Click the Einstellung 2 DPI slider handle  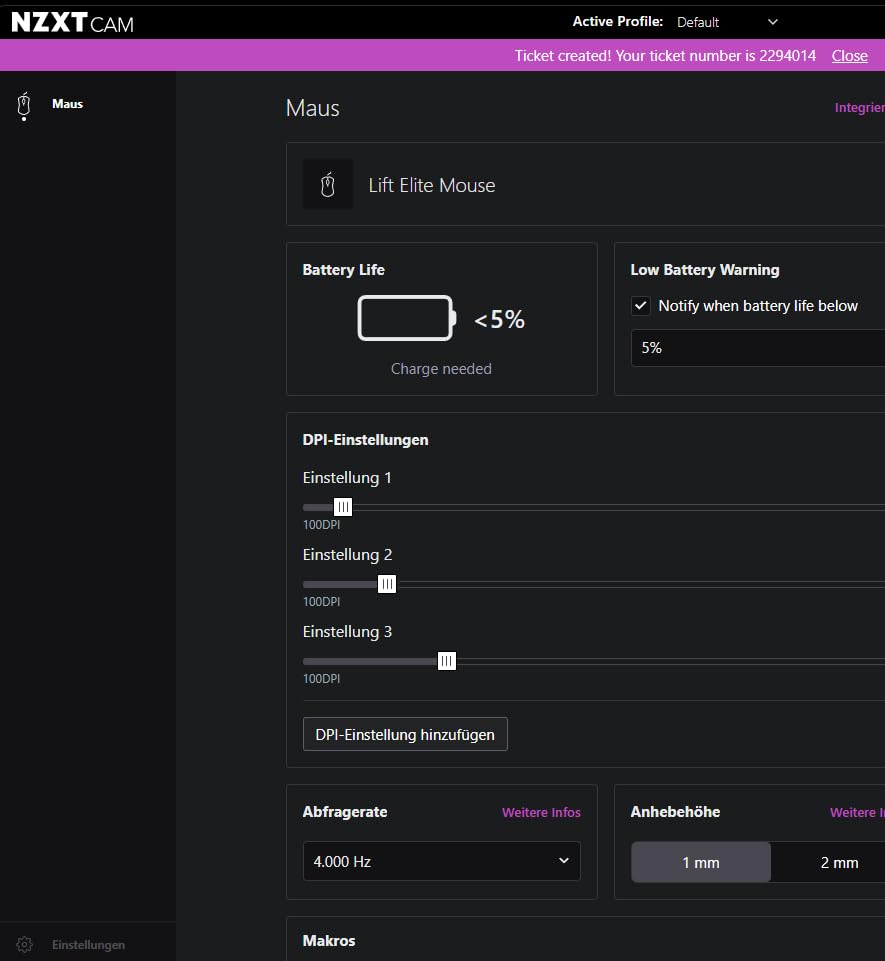click(x=387, y=584)
